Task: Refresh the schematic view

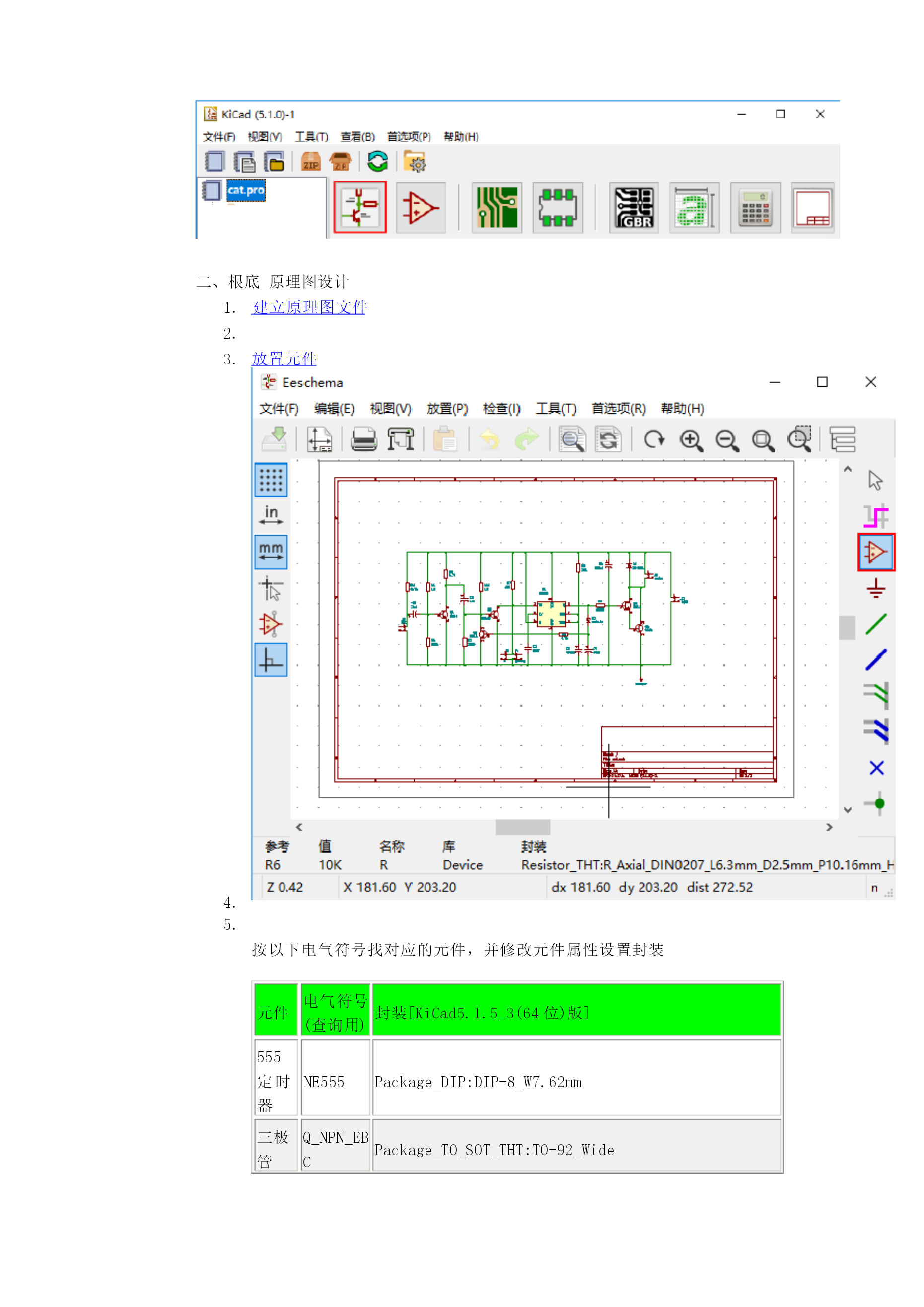Action: tap(654, 439)
